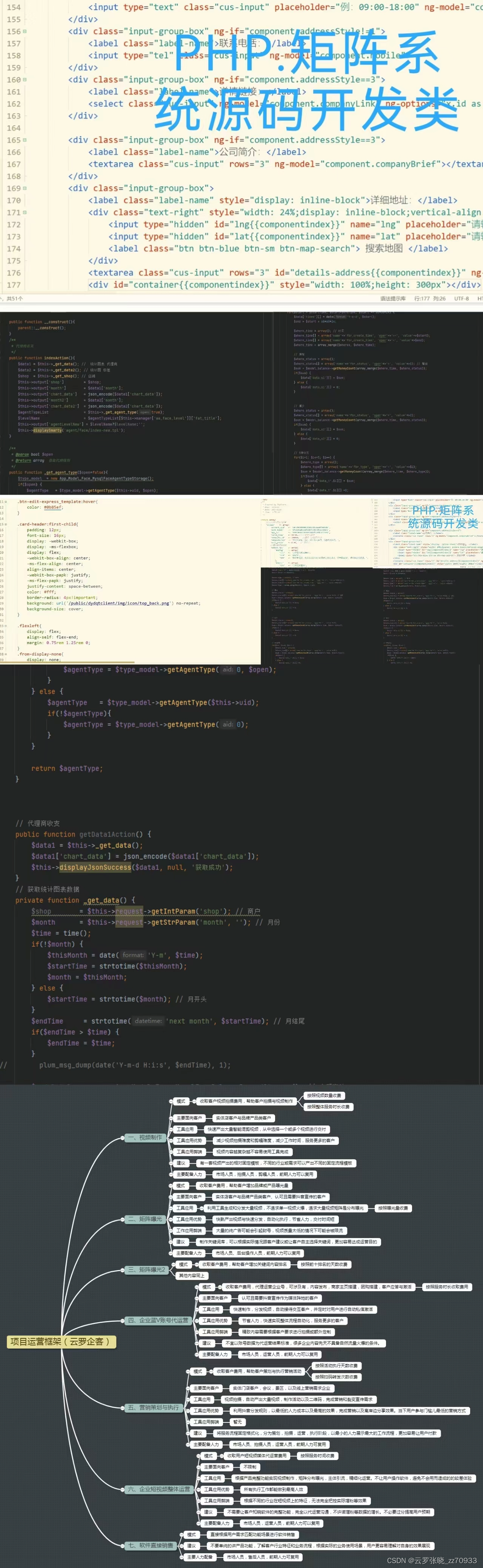The width and height of the screenshot is (483, 1568).
Task: Collapse the code fold marker at line 156
Action: coord(25,31)
